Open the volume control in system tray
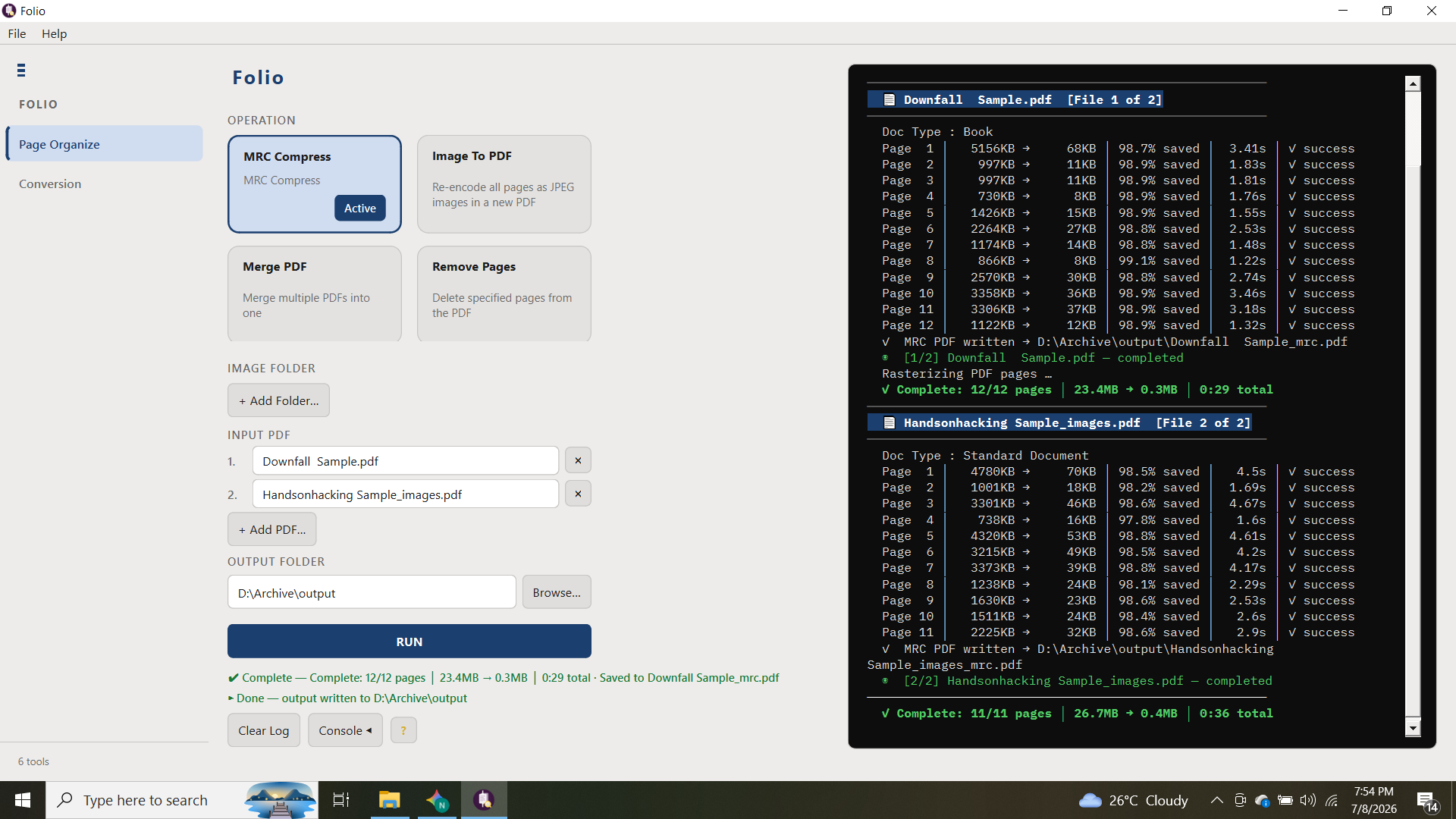Image resolution: width=1456 pixels, height=819 pixels. click(1307, 800)
